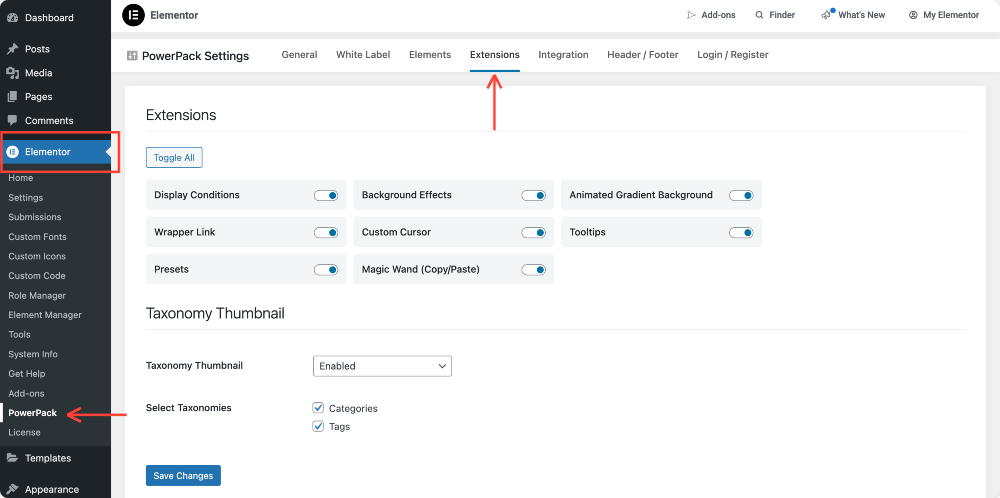
Task: Switch off Custom Cursor extension
Action: [x=534, y=232]
